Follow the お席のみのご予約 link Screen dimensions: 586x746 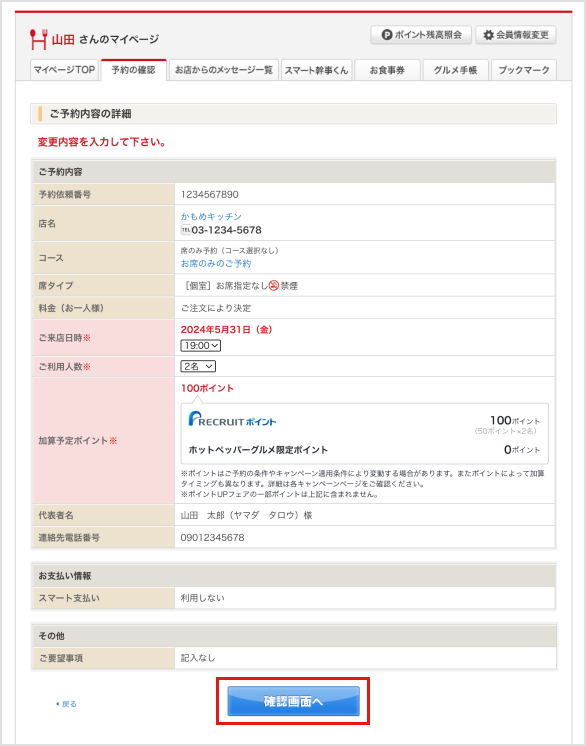(216, 264)
